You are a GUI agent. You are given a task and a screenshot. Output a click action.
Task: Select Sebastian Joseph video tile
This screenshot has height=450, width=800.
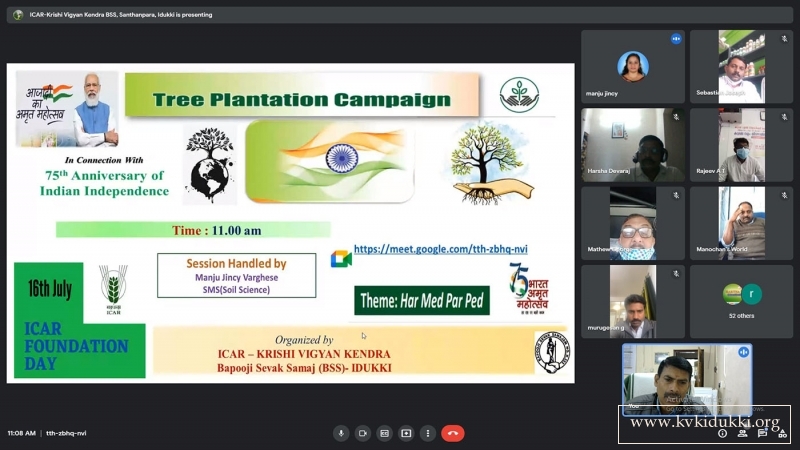point(740,66)
